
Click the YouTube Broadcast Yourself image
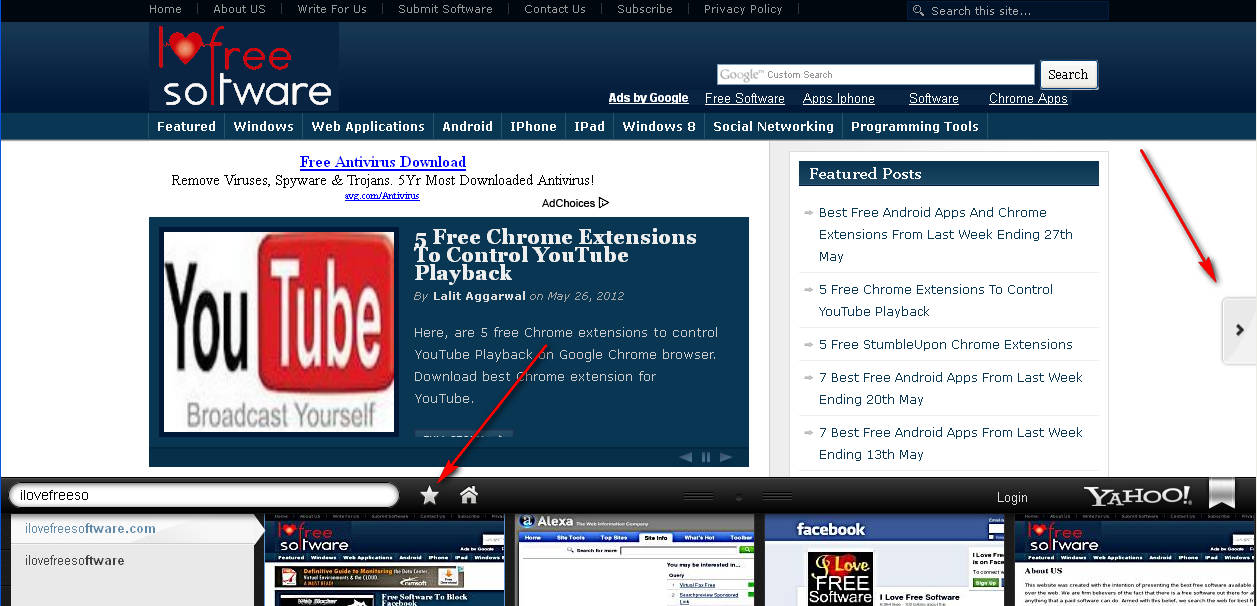click(278, 332)
